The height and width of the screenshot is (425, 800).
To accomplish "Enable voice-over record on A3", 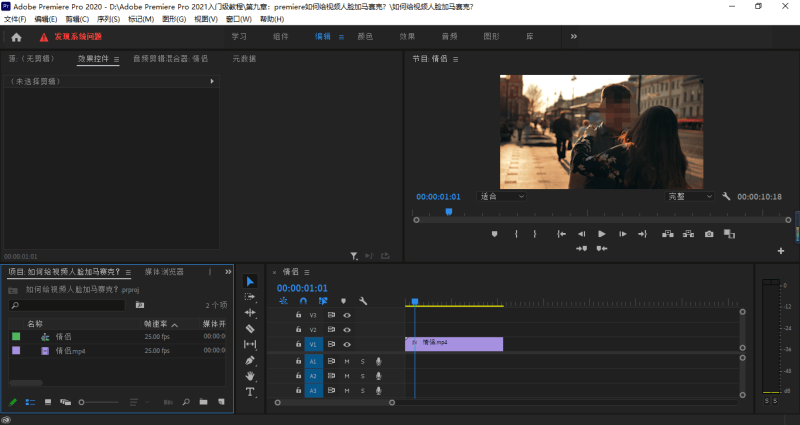I will (x=379, y=391).
